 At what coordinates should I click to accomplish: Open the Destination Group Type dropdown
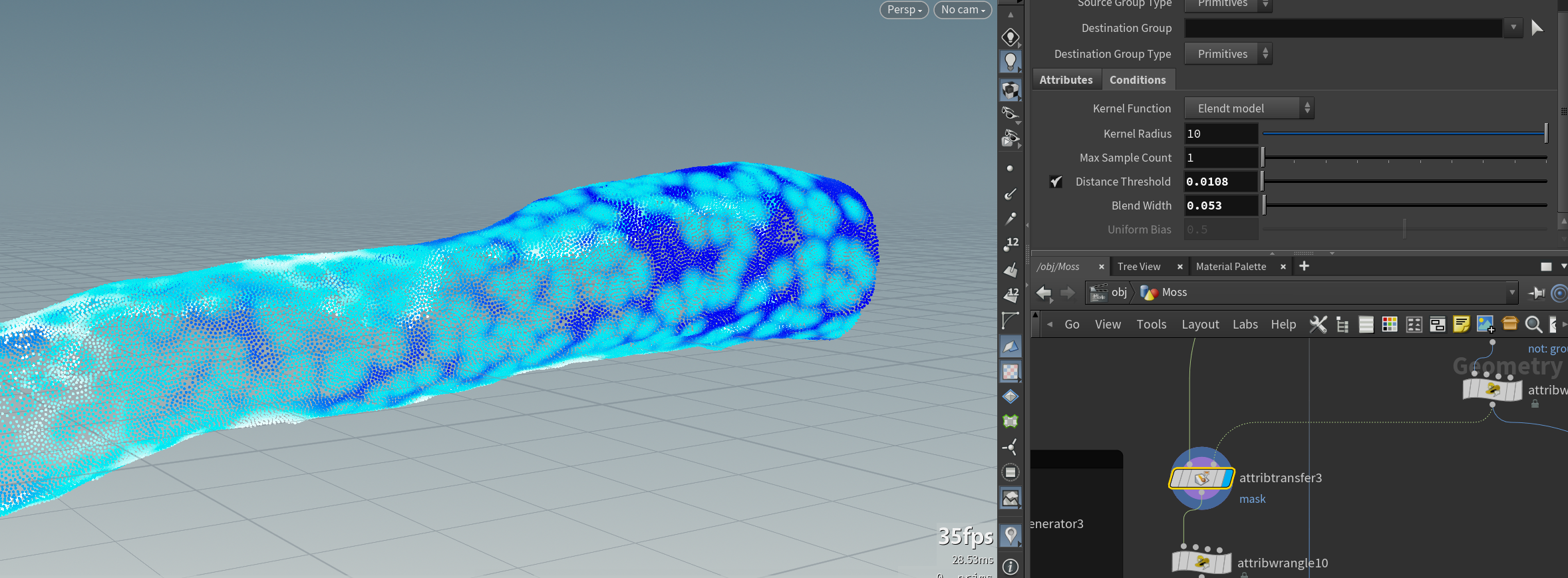click(1228, 54)
